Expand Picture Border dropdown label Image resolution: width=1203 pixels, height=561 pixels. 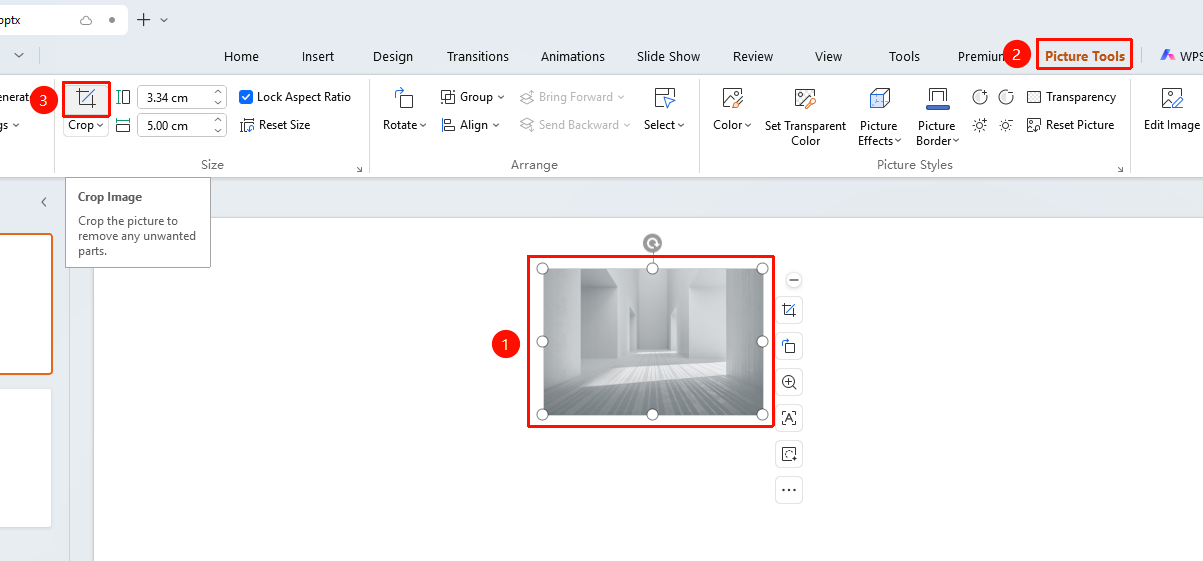click(937, 133)
